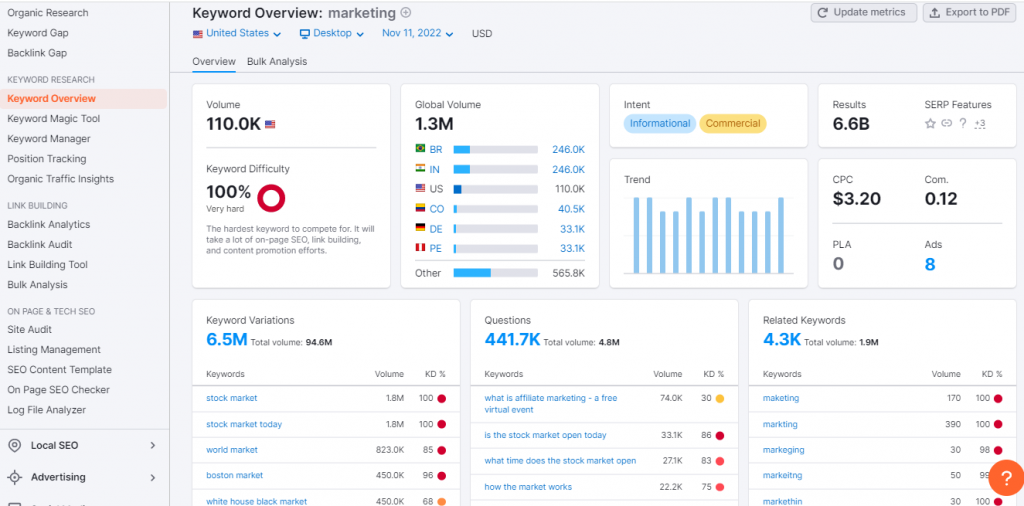Click the Ads count 8 link
Image resolution: width=1024 pixels, height=506 pixels.
(x=930, y=264)
